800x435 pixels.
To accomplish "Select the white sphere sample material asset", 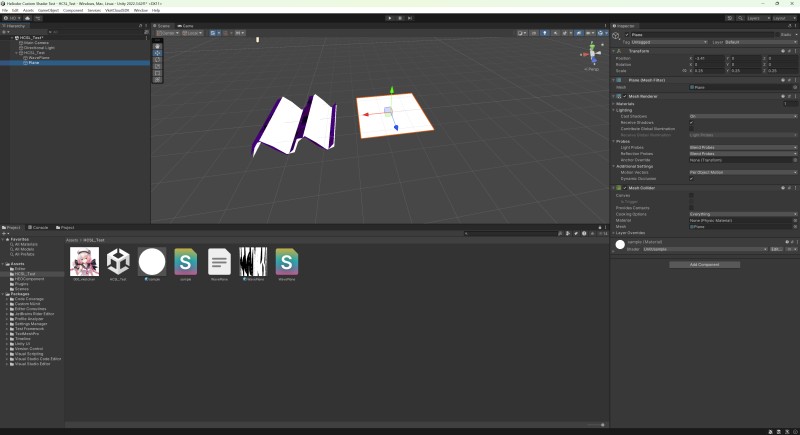I will pyautogui.click(x=153, y=262).
